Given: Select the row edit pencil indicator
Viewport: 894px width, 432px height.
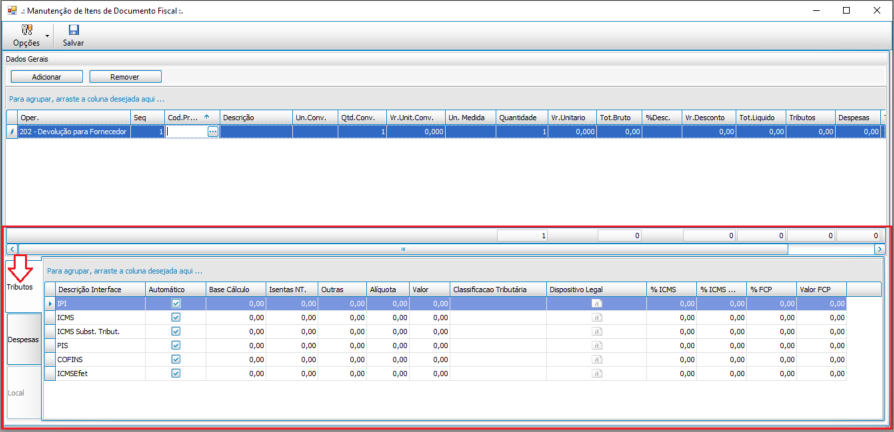Looking at the screenshot, I should pyautogui.click(x=12, y=132).
